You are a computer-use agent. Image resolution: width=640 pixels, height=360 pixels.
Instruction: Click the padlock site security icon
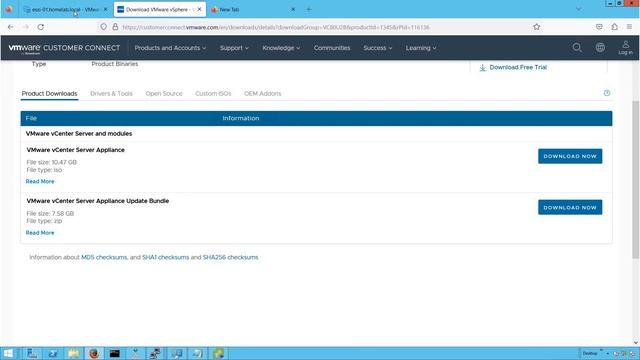116,27
